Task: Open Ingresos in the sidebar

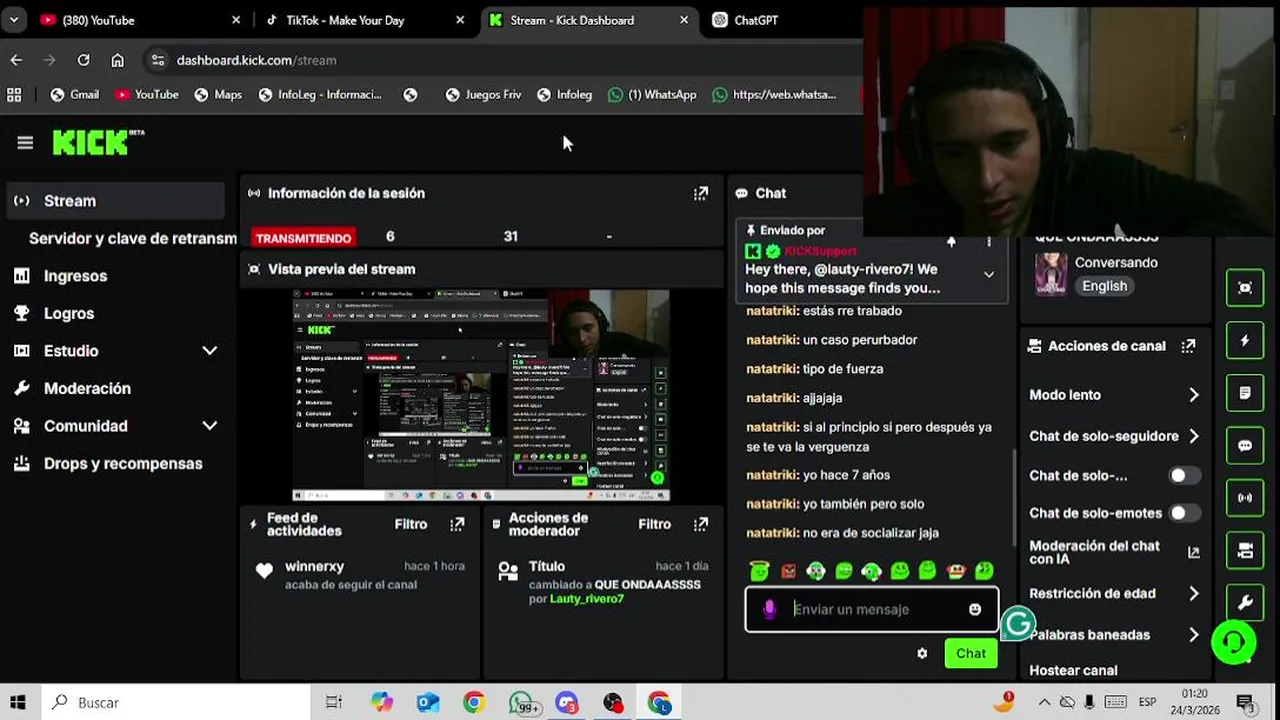Action: click(75, 276)
